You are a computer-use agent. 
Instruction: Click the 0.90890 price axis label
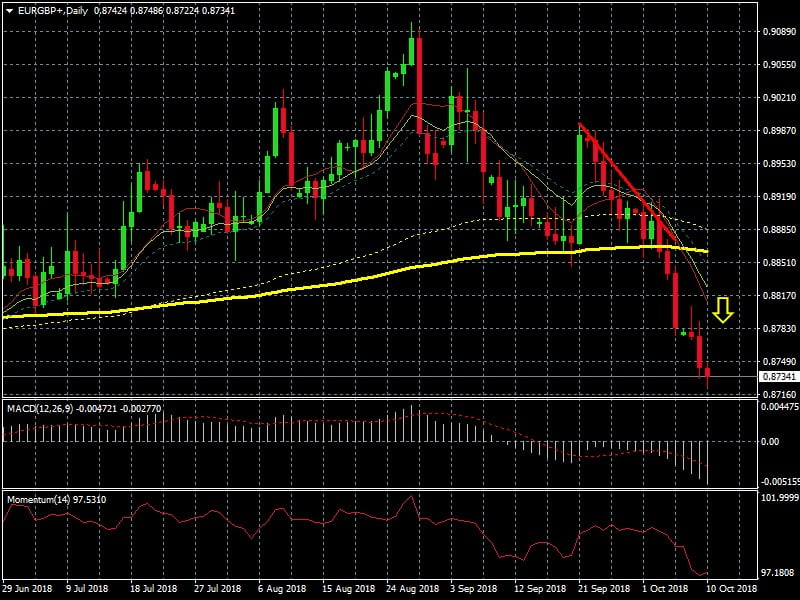778,32
